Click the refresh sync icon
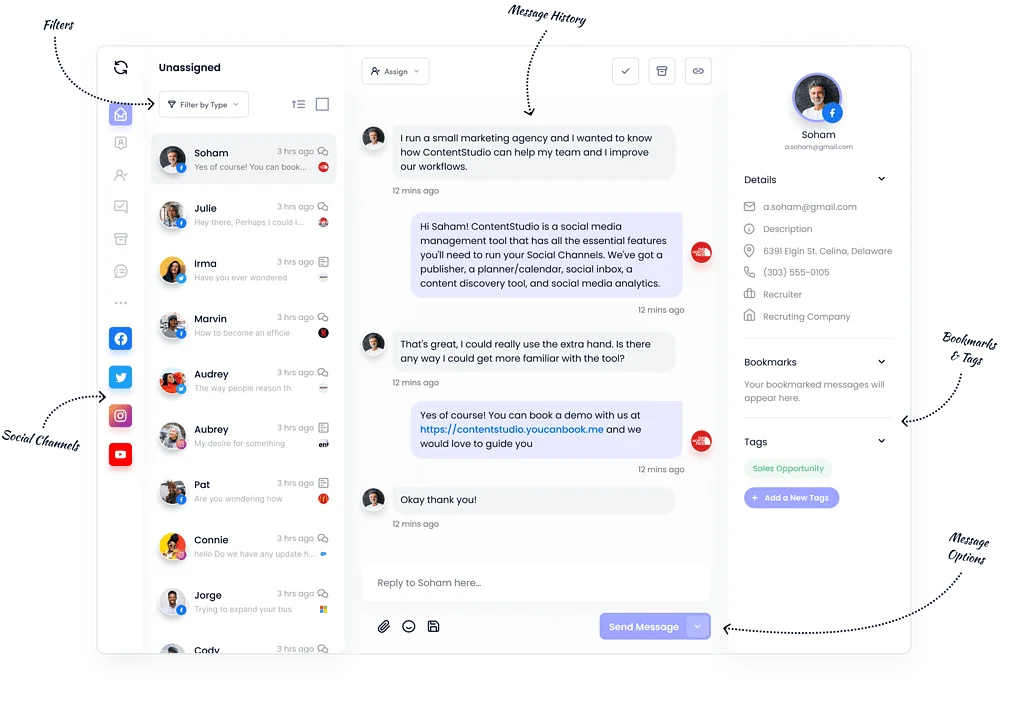The image size is (1023, 704). pyautogui.click(x=121, y=67)
